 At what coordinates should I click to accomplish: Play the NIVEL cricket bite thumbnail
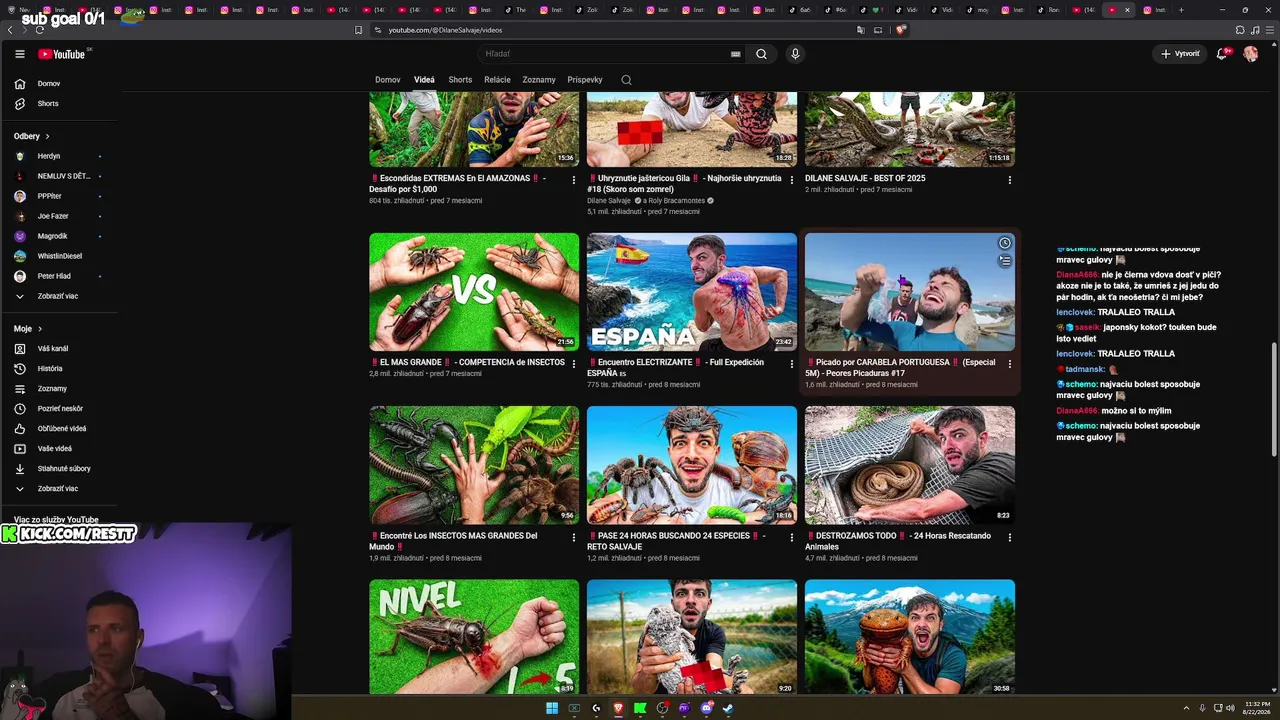coord(474,637)
